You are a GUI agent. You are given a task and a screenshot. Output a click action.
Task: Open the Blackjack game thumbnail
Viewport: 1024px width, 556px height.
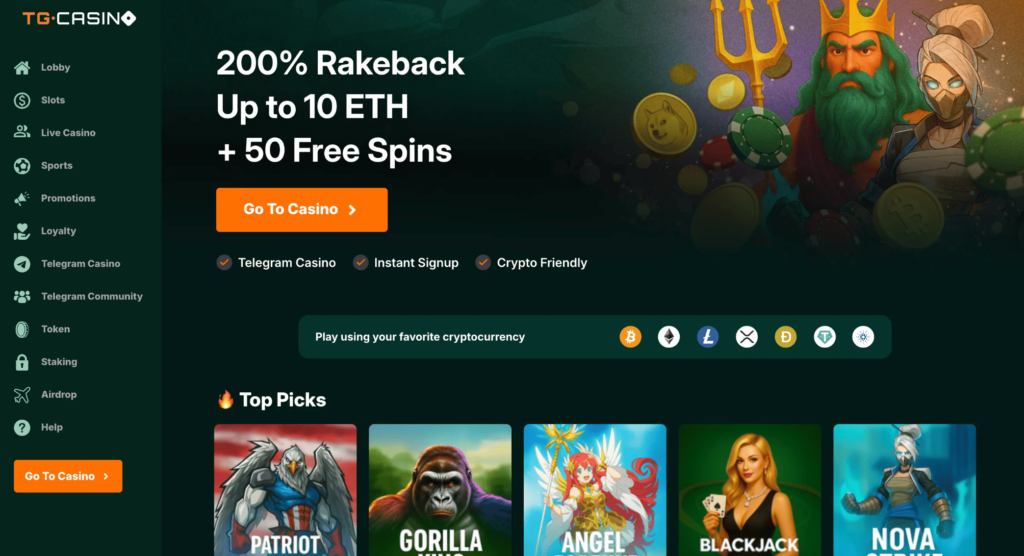(750, 490)
